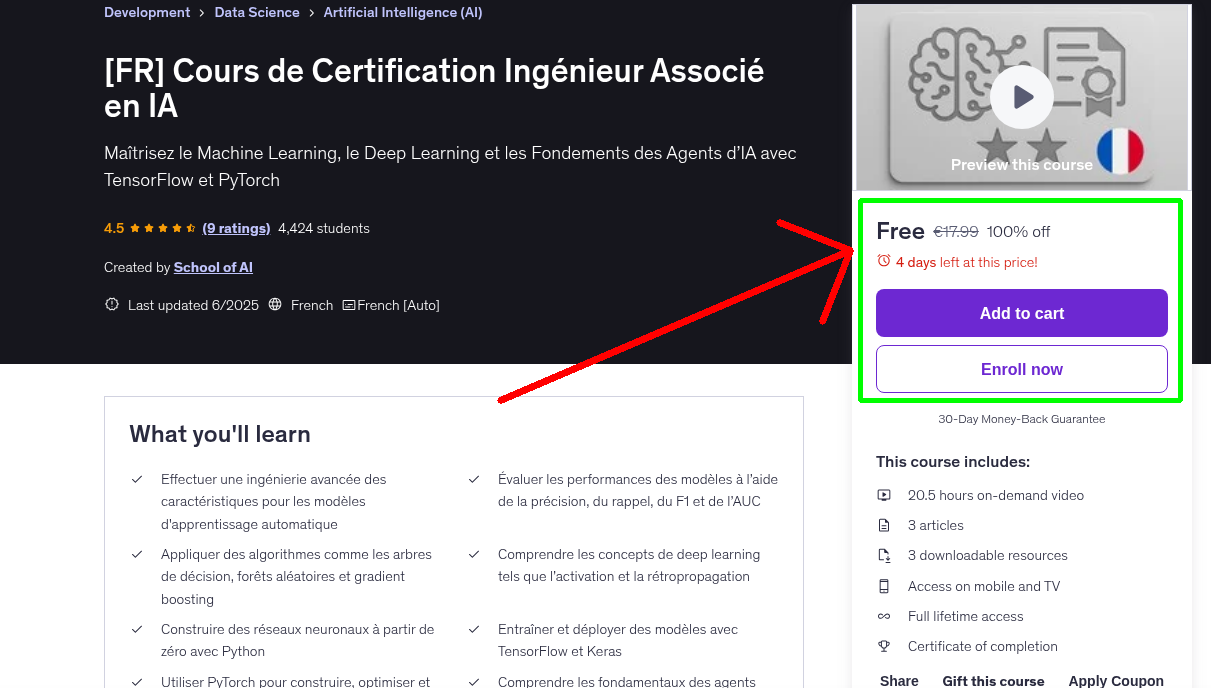Click the articles document icon
The width and height of the screenshot is (1211, 688).
pyautogui.click(x=884, y=525)
